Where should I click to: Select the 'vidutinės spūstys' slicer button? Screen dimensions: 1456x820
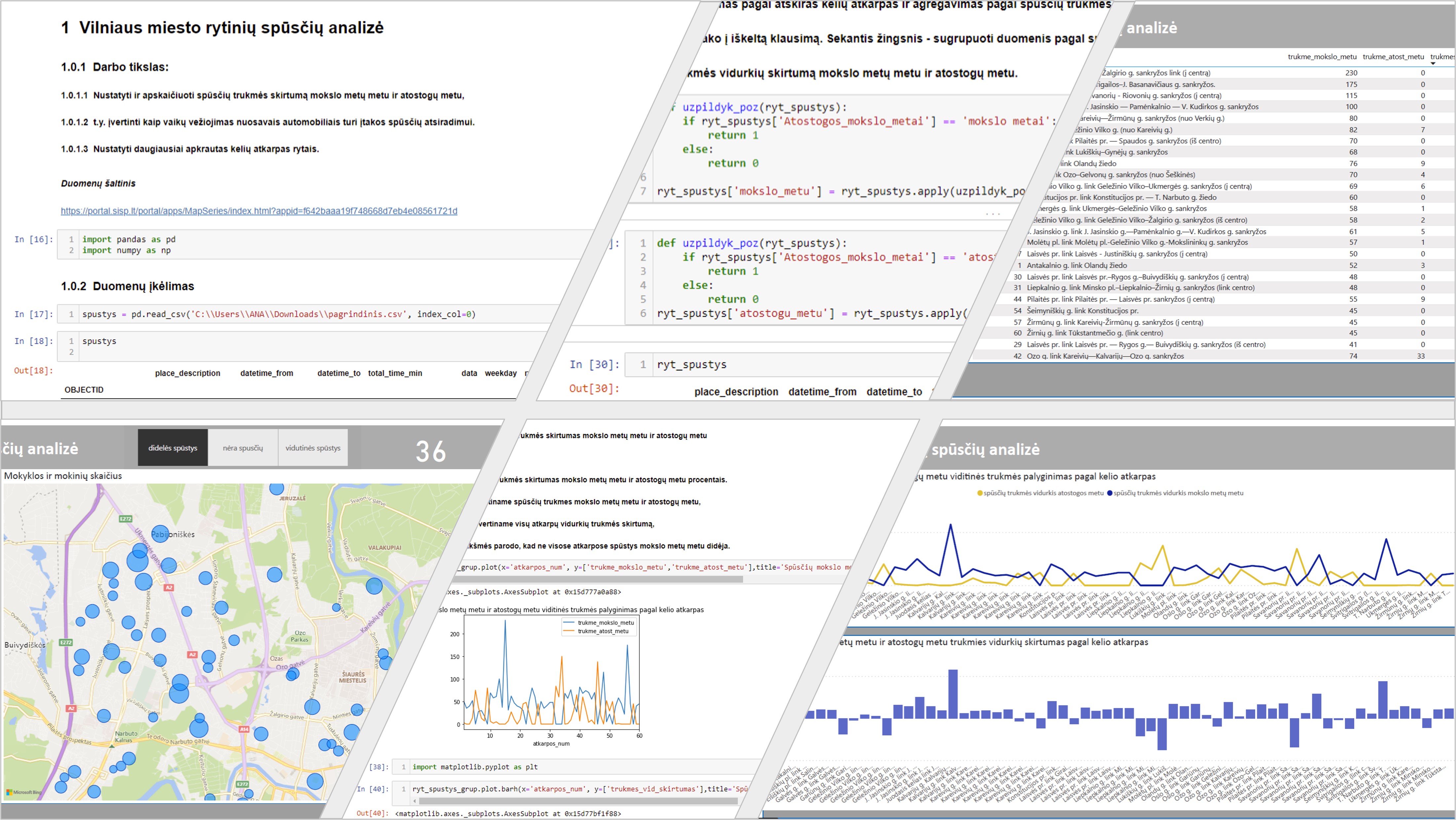[313, 447]
